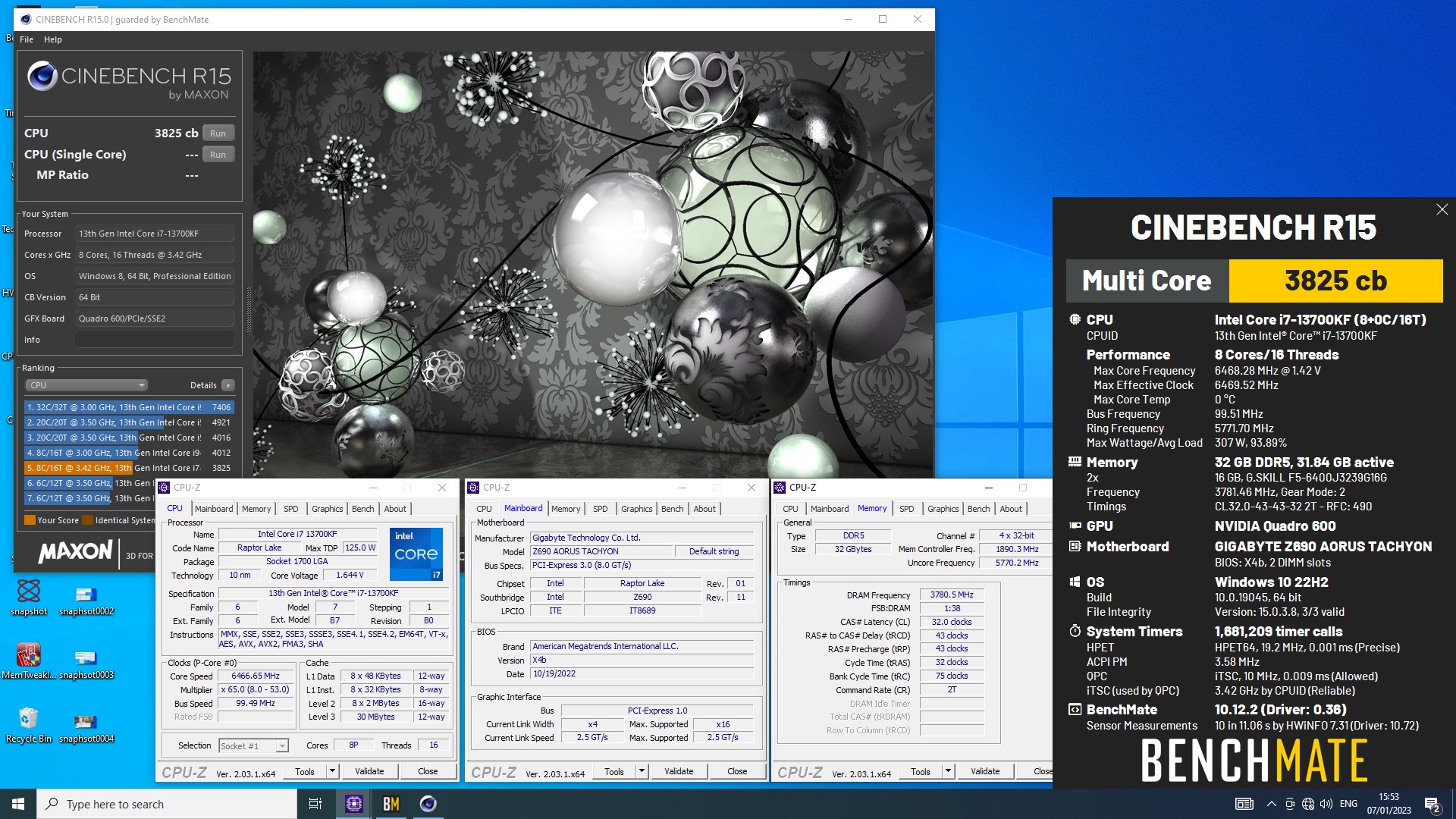
Task: Open the Help menu in Cinebench
Action: 53,39
